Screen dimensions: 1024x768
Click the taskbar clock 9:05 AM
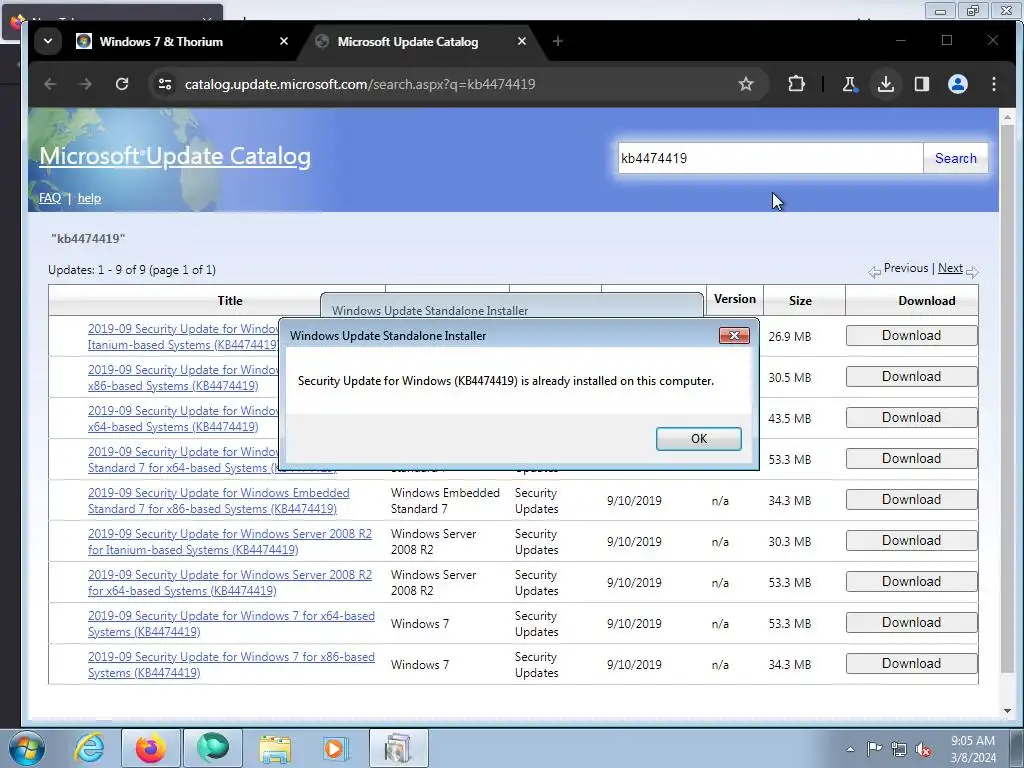click(x=973, y=741)
